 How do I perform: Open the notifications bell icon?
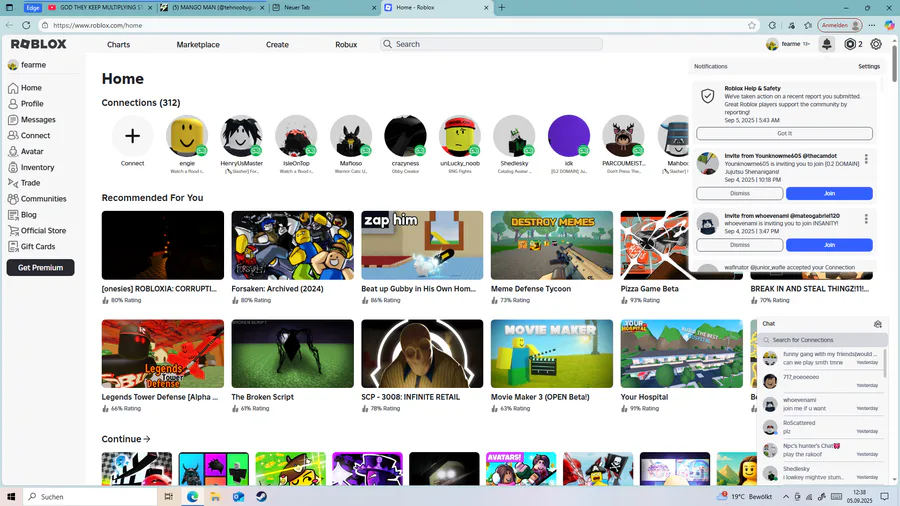coord(827,44)
